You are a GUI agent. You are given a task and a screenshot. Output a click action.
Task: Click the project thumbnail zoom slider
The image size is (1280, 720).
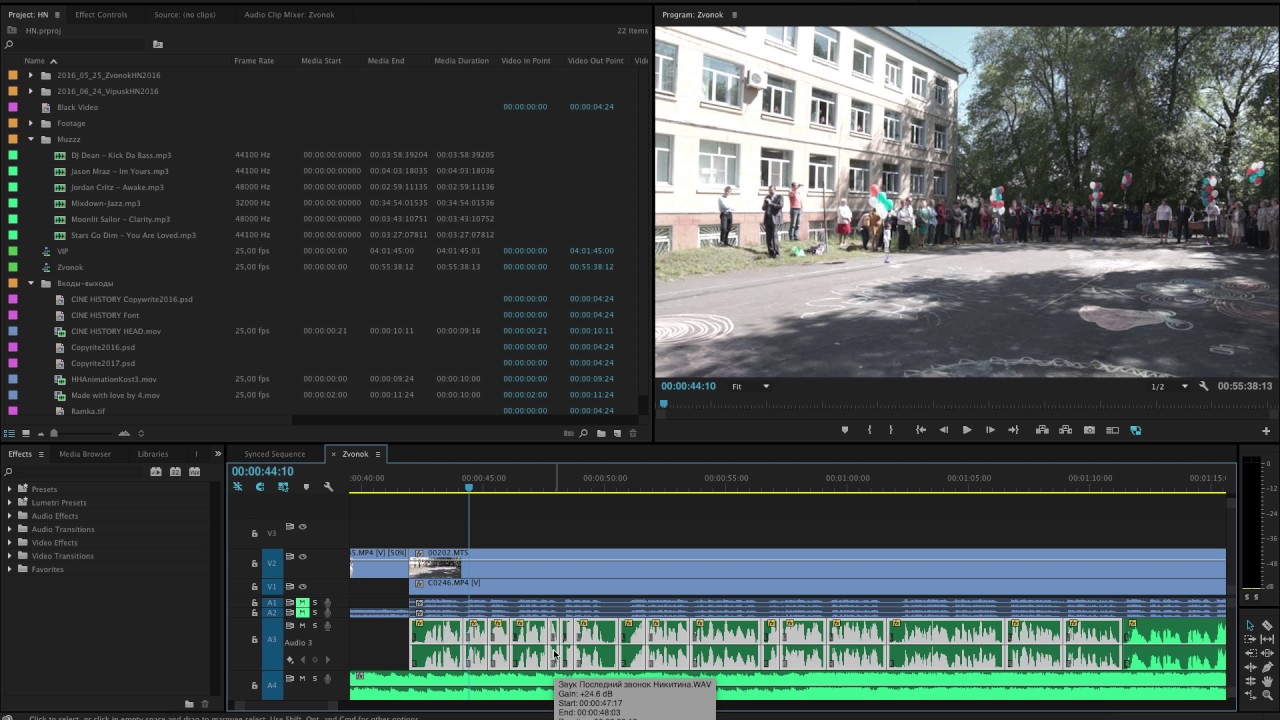click(54, 433)
